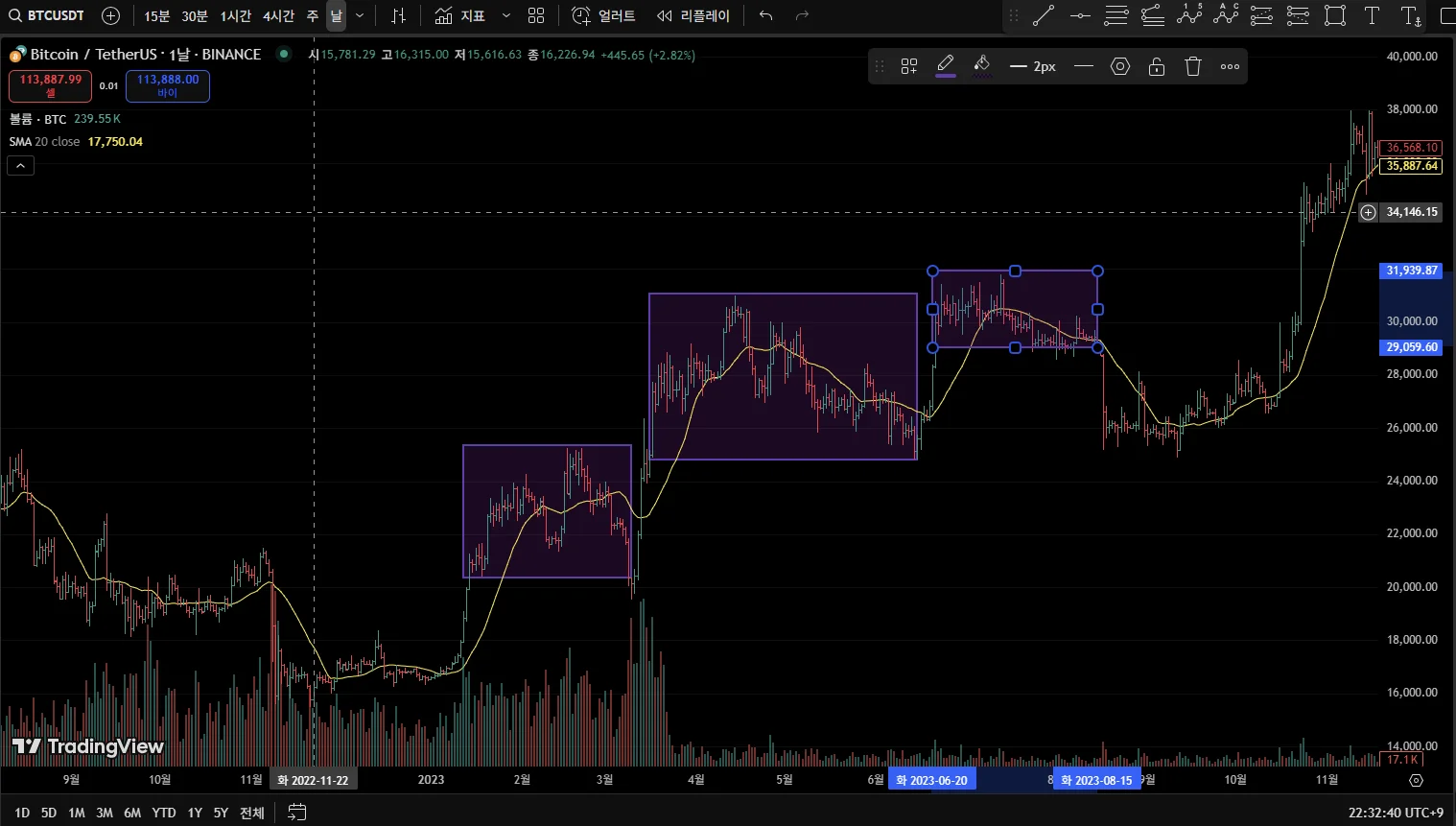Viewport: 1456px width, 826px height.
Task: Change the rectangle border line color
Action: point(946,66)
